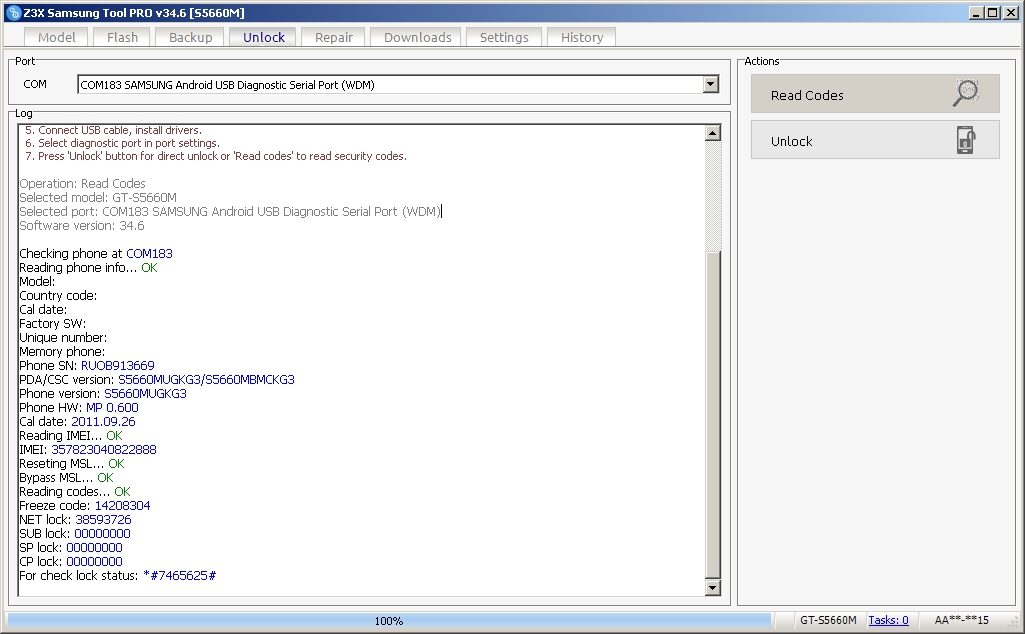The height and width of the screenshot is (634, 1025).
Task: Click the log scrollbar down arrow
Action: (713, 588)
